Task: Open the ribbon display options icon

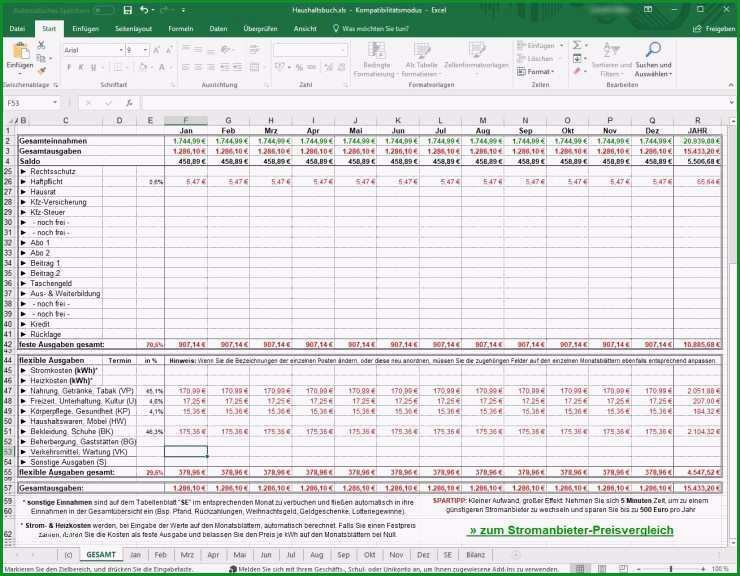Action: pos(648,10)
